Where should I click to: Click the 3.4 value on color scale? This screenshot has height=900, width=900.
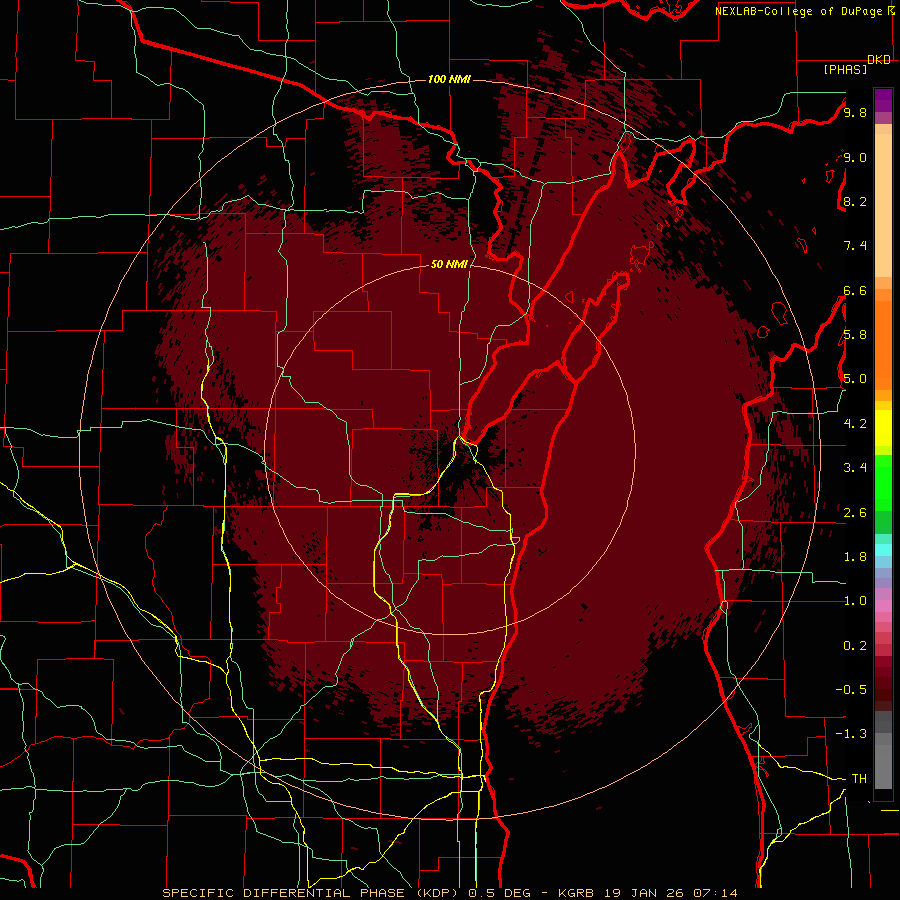(855, 468)
